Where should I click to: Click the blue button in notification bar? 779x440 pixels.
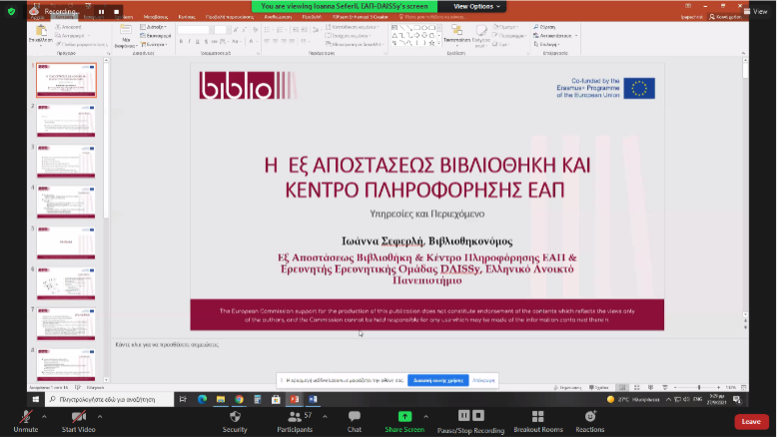pyautogui.click(x=439, y=381)
